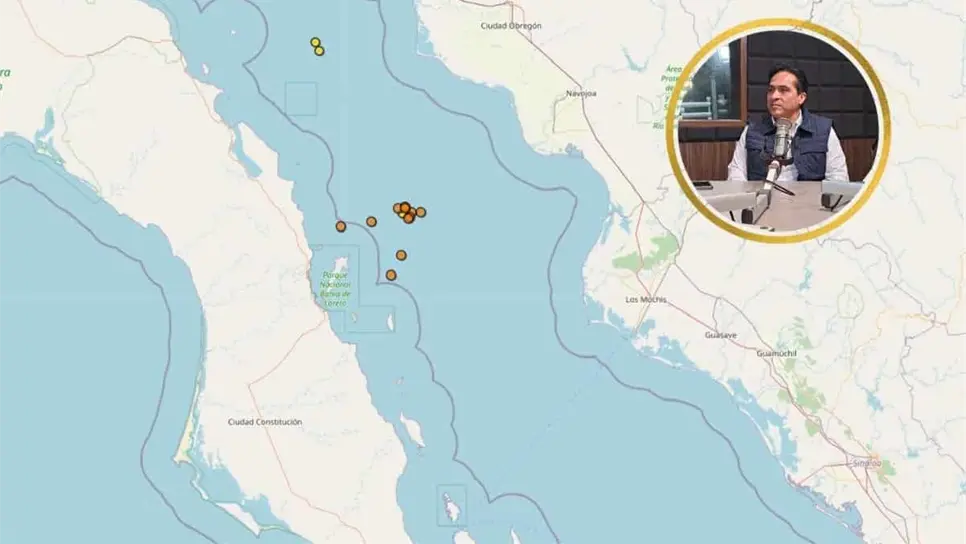Select the westernmost orange earthquake marker
Image resolution: width=966 pixels, height=544 pixels.
[341, 226]
